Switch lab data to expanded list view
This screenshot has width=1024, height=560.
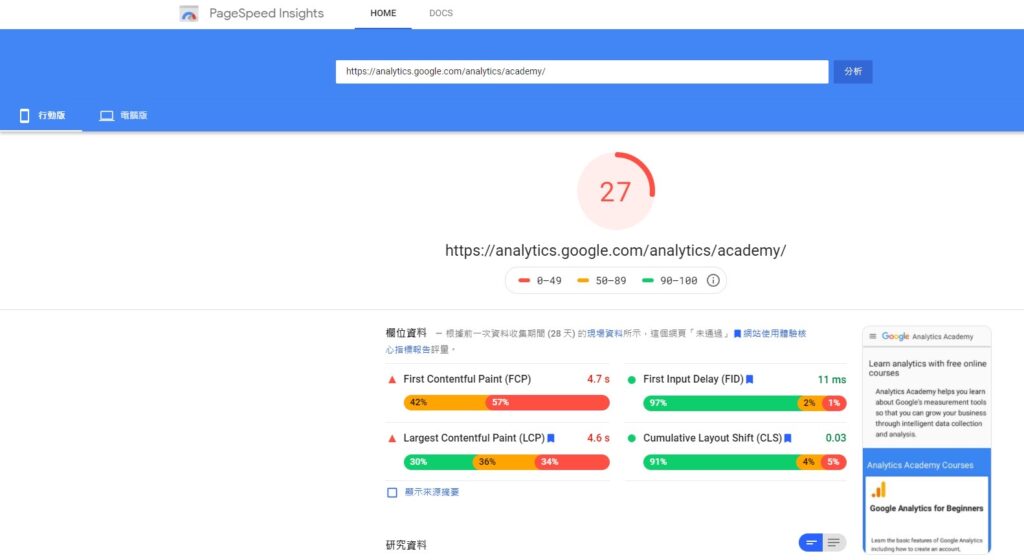click(834, 543)
